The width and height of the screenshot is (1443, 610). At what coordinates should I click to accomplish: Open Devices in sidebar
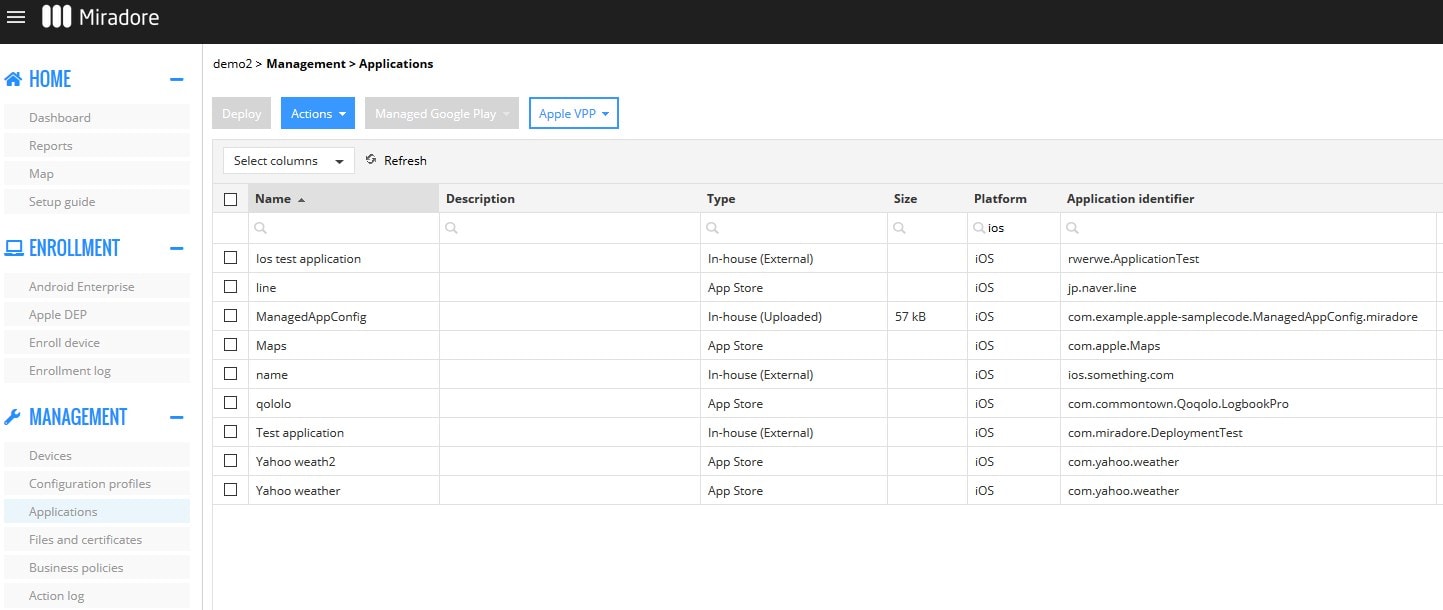tap(96, 455)
